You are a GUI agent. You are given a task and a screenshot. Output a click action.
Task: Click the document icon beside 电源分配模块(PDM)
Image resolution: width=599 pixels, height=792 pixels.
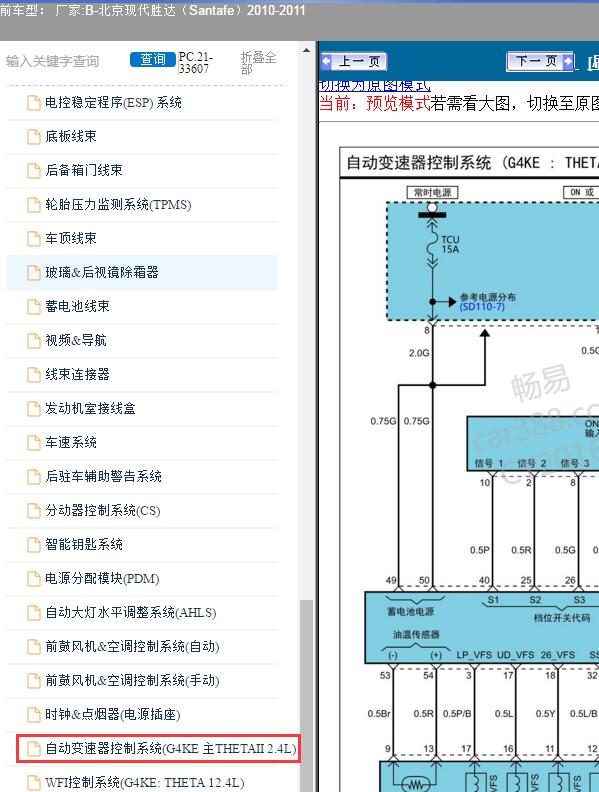[x=33, y=579]
